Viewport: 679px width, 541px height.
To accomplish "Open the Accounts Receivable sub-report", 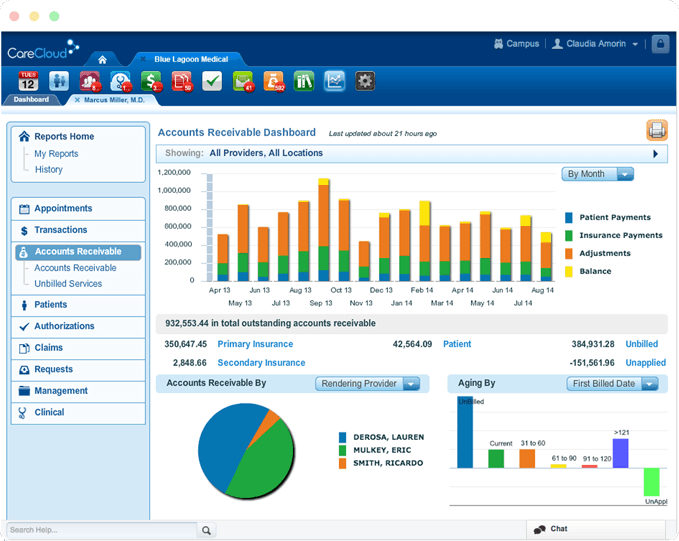I will point(75,268).
